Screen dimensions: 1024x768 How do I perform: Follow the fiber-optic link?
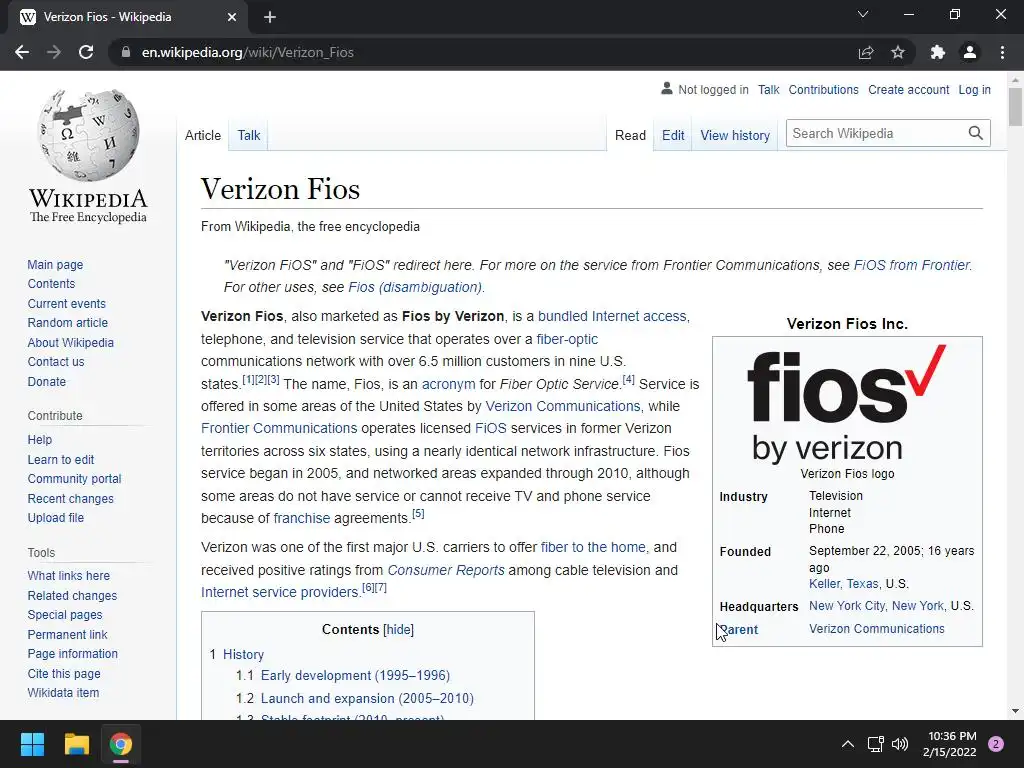(x=567, y=339)
